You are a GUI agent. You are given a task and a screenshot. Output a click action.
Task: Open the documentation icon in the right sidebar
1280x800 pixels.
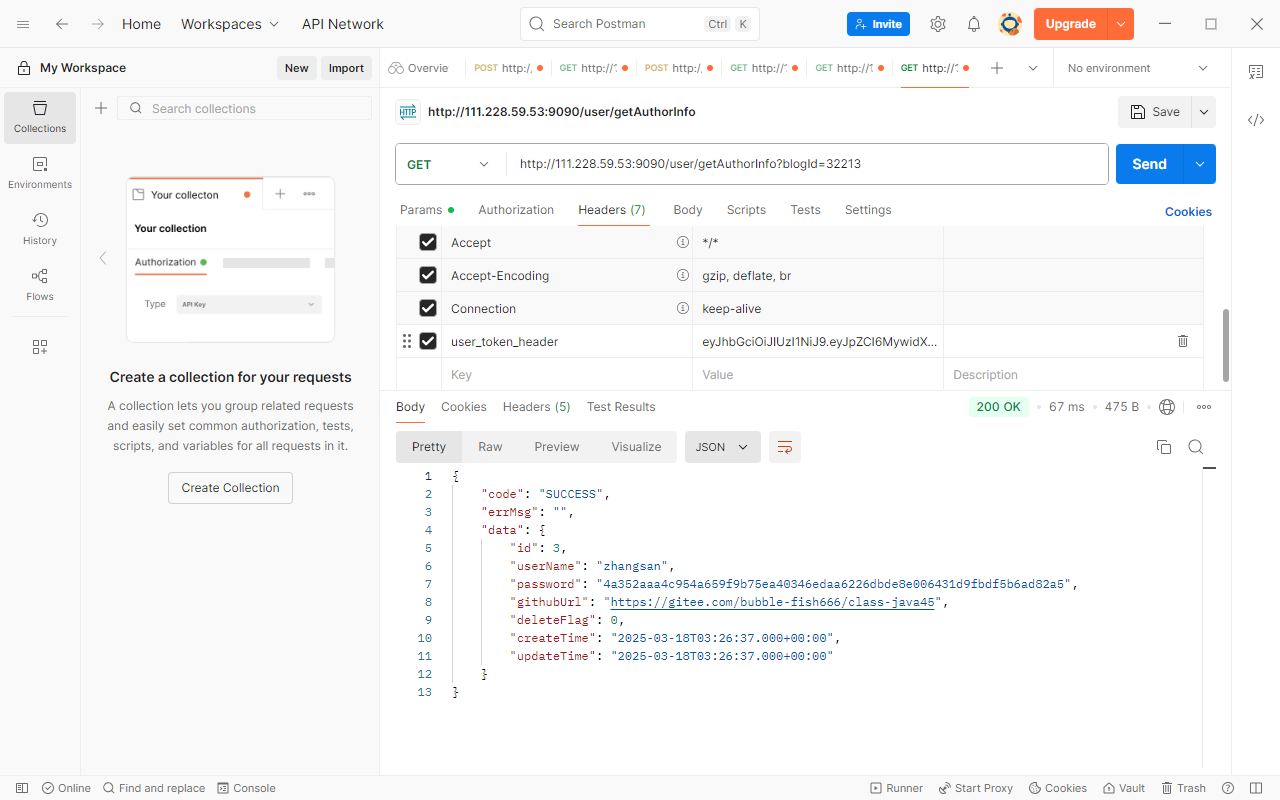coord(1256,72)
